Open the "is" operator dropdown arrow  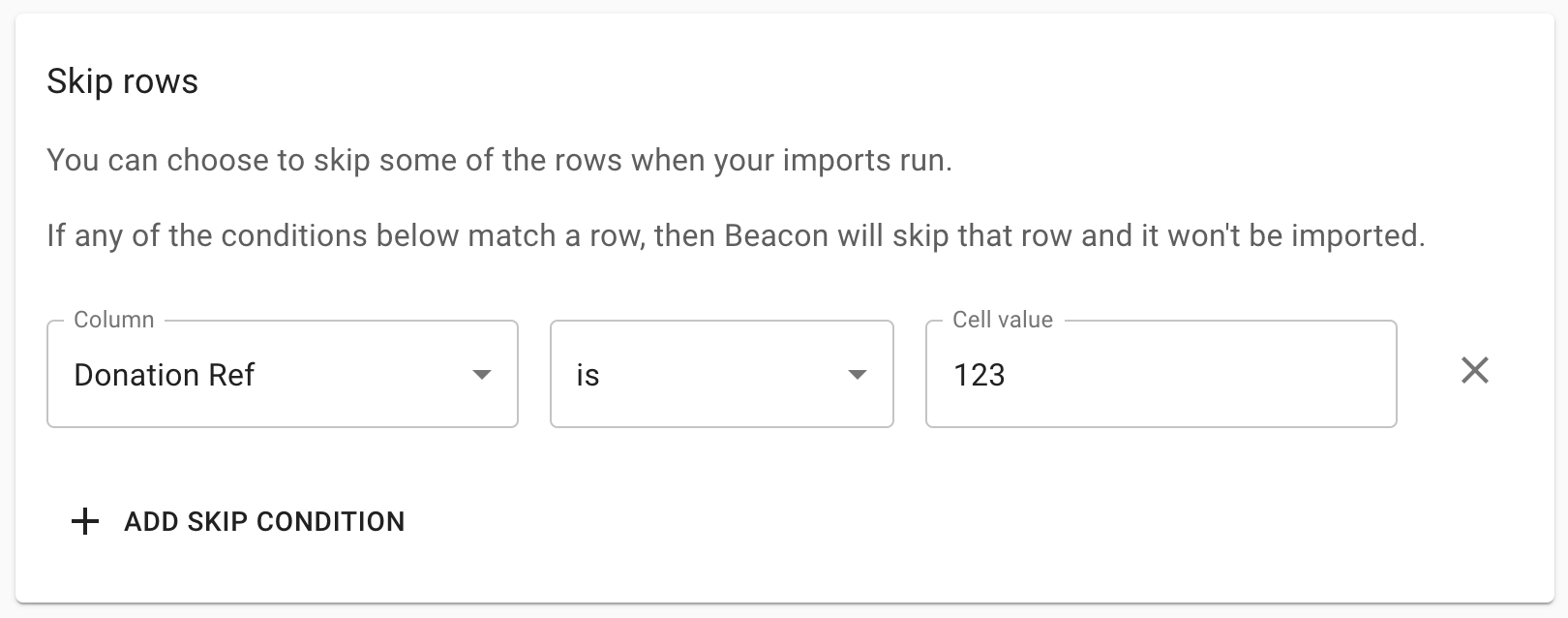click(857, 375)
